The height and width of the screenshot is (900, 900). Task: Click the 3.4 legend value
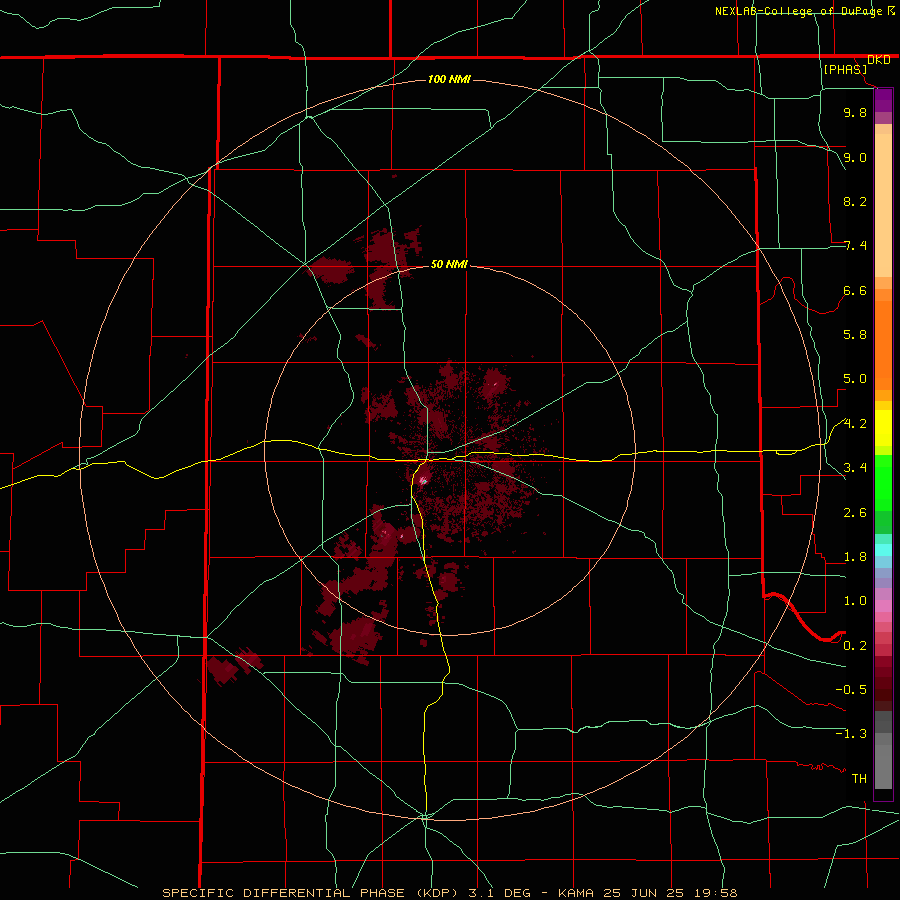coord(855,468)
